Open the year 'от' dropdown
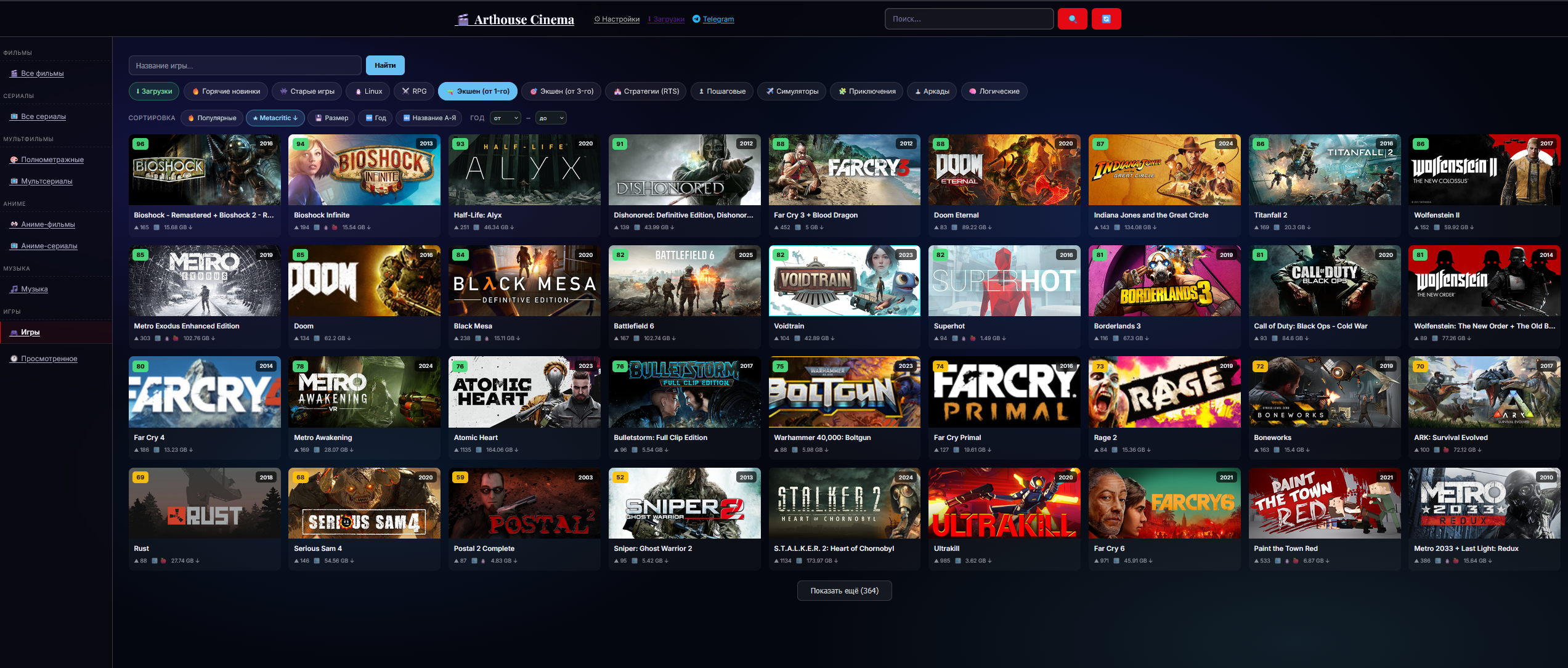Viewport: 1568px width, 668px height. 505,118
